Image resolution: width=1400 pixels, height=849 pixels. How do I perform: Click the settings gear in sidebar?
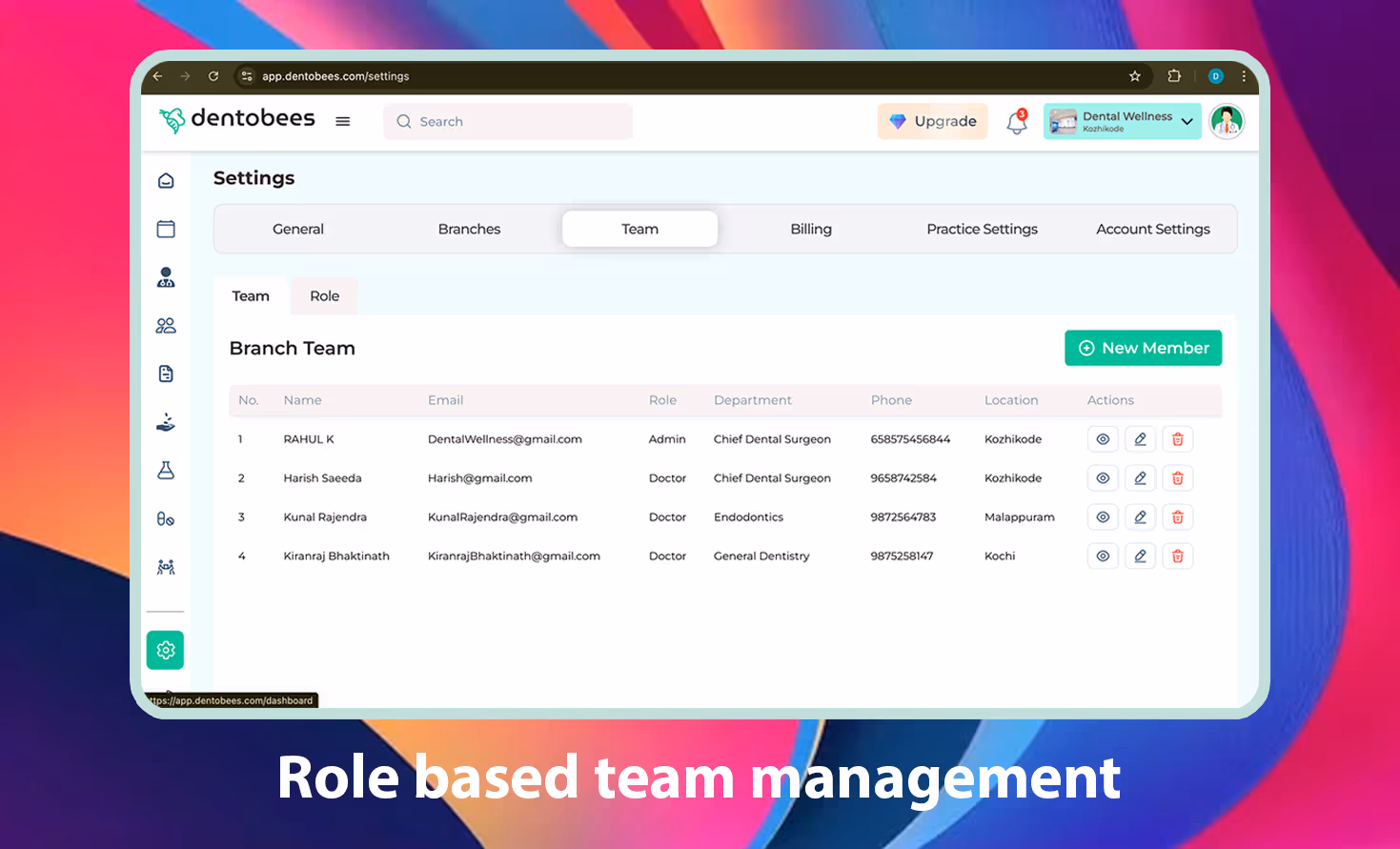point(166,650)
